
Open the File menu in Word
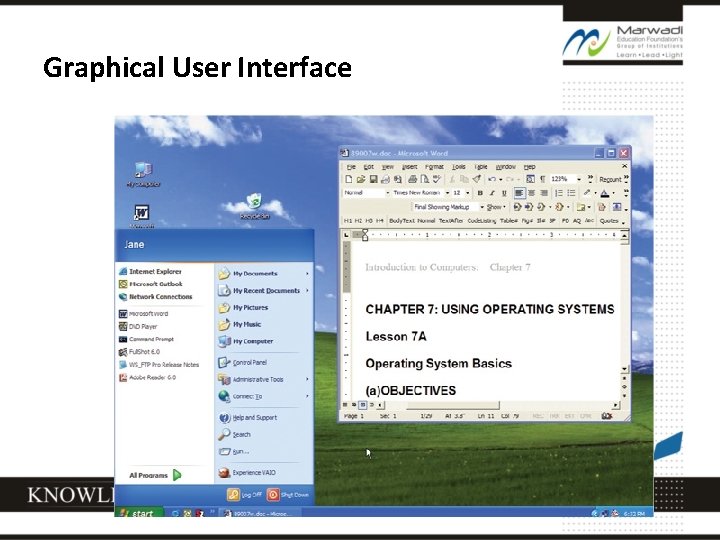pyautogui.click(x=351, y=167)
